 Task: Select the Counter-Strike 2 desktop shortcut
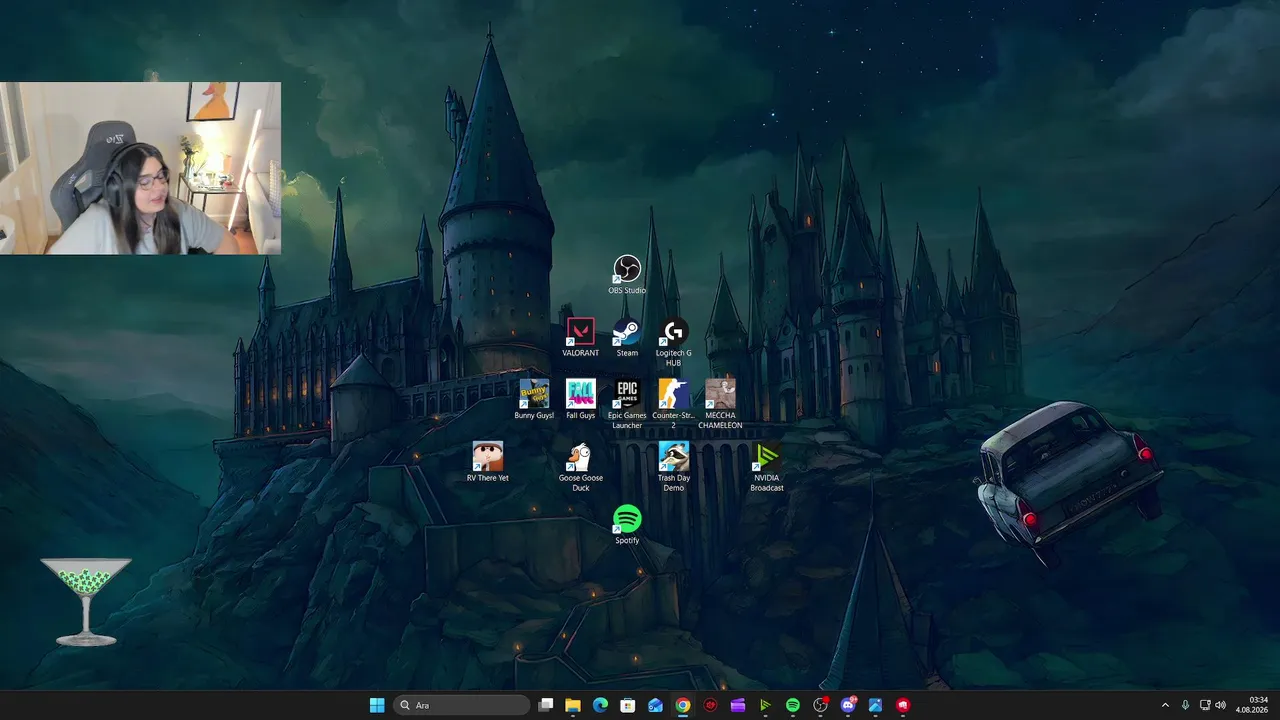click(x=674, y=404)
